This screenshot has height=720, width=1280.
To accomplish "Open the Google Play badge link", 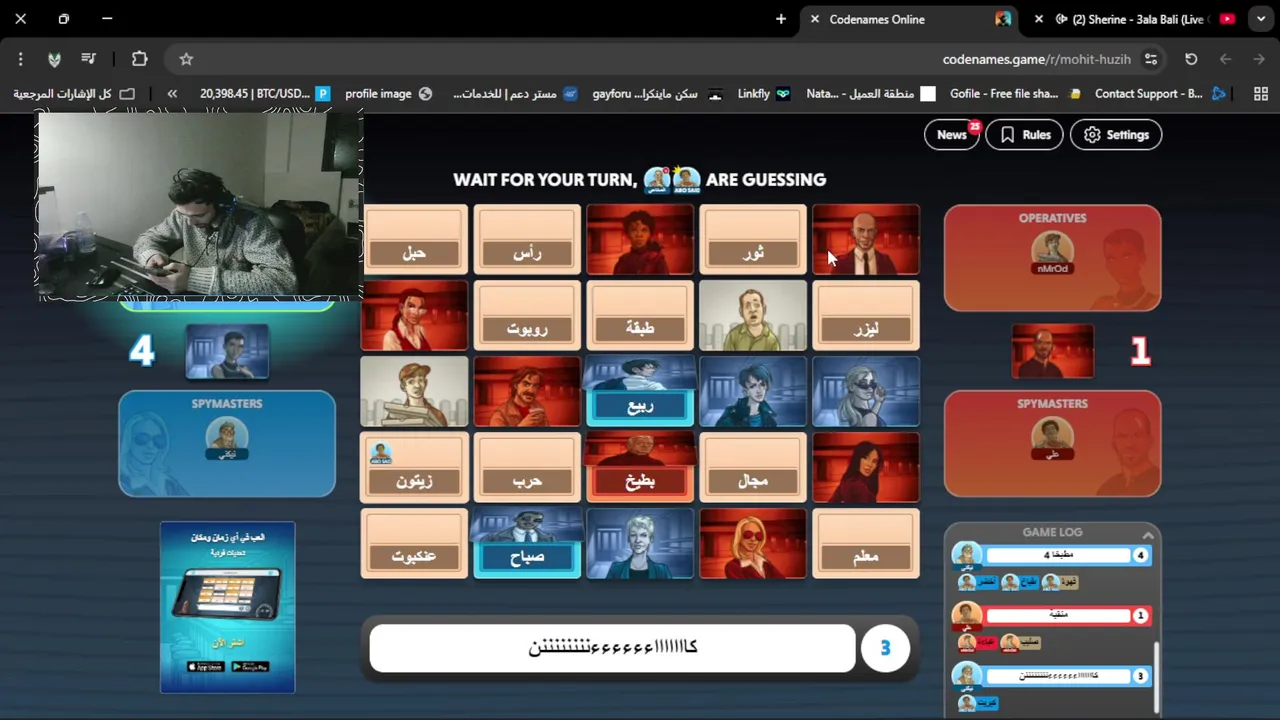I will pos(250,667).
